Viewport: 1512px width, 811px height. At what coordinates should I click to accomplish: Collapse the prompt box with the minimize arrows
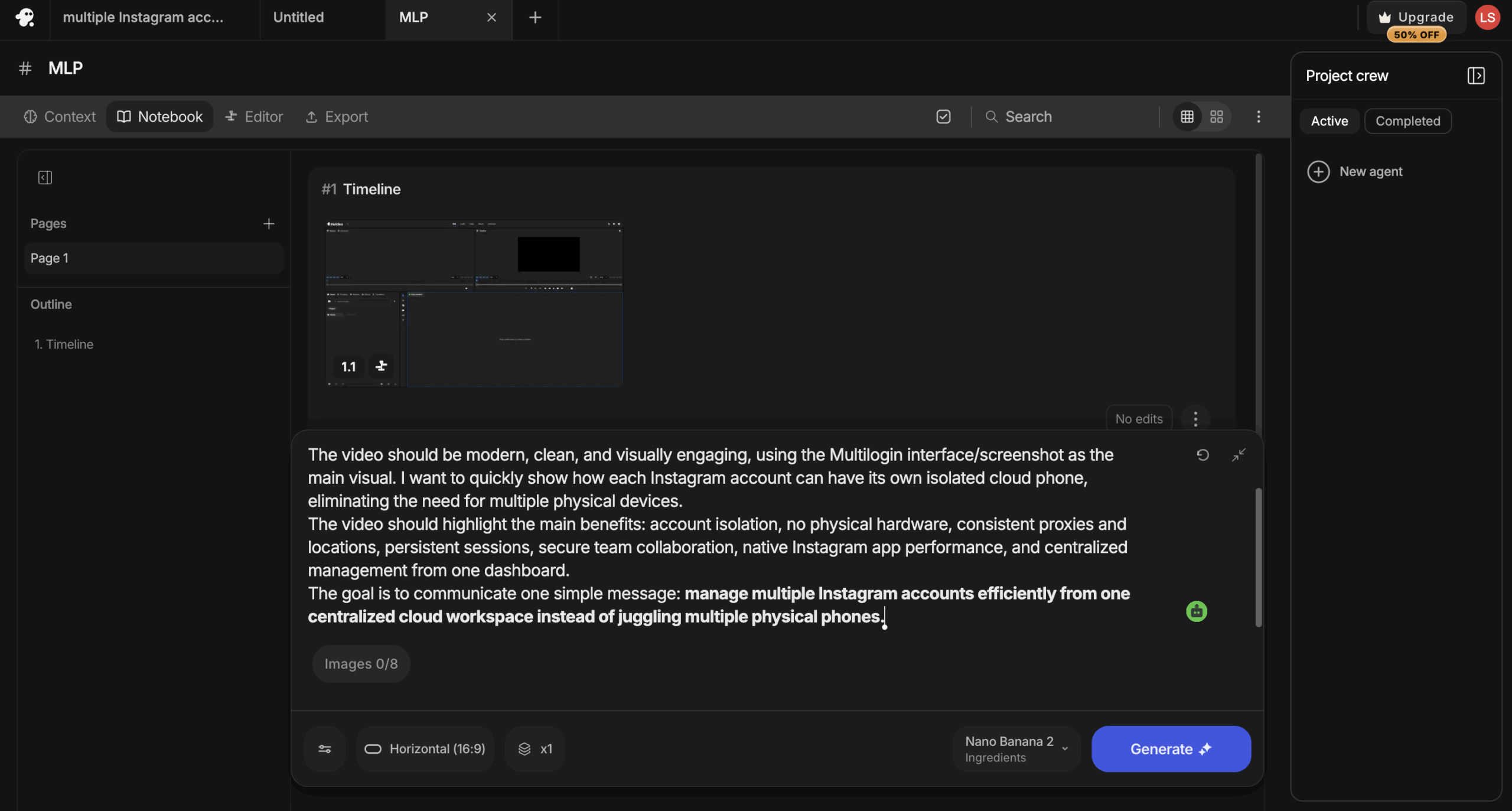click(x=1239, y=455)
